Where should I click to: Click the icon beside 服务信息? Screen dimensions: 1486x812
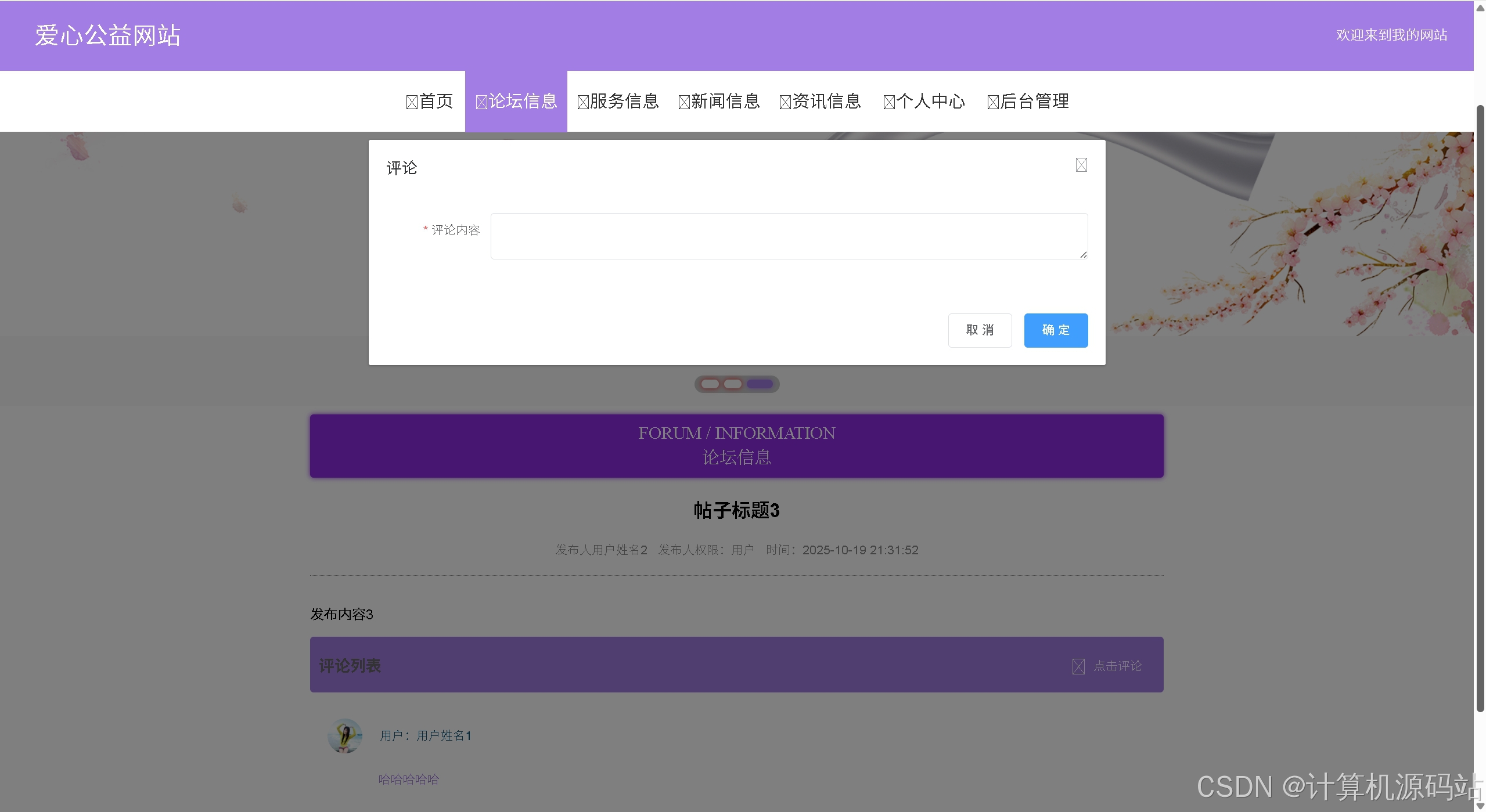click(x=583, y=102)
